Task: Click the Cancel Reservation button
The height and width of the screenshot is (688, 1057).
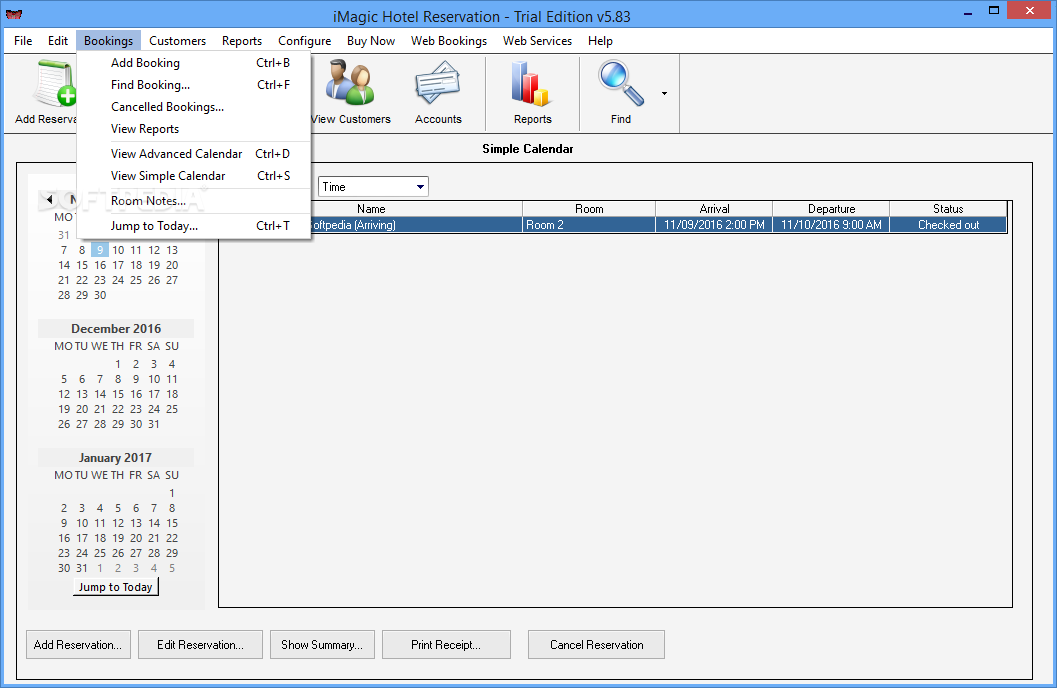Action: [x=597, y=645]
